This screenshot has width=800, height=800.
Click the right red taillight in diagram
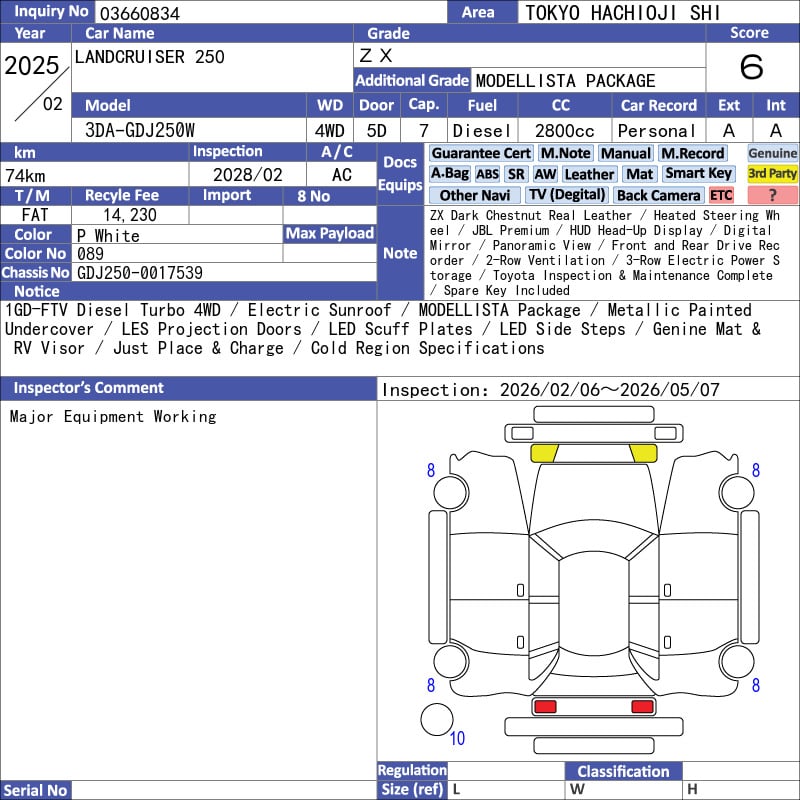(642, 707)
